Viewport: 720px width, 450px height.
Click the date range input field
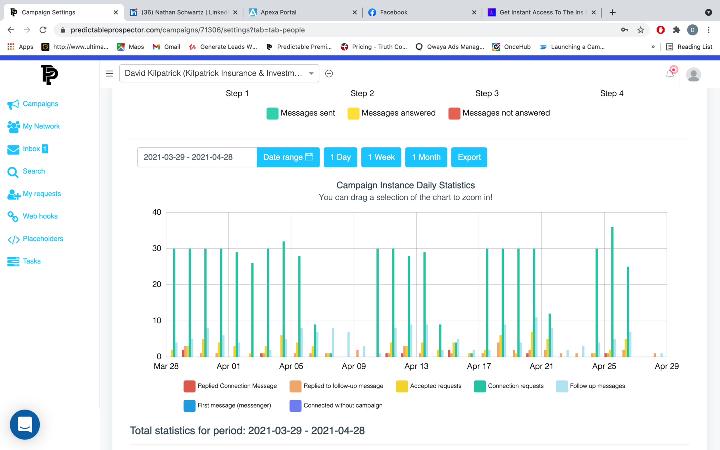[x=197, y=157]
